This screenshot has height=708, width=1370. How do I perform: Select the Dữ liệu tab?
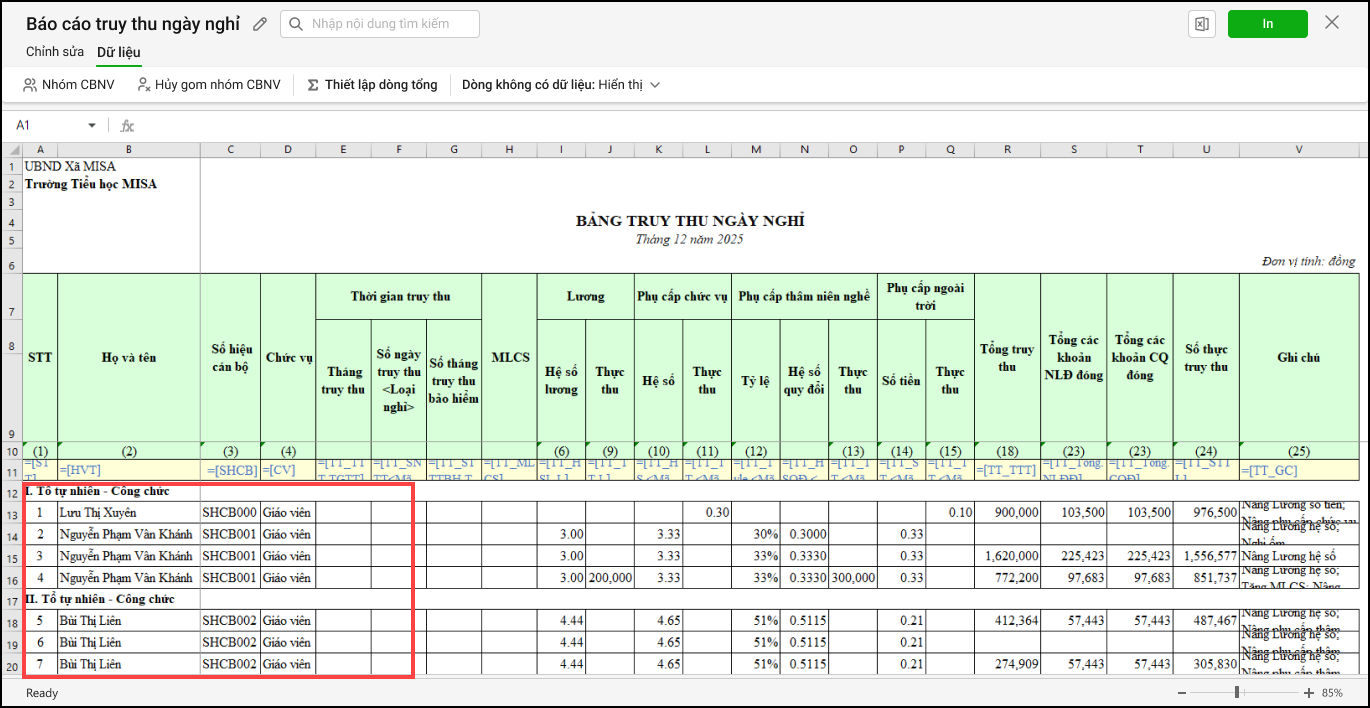coord(118,52)
